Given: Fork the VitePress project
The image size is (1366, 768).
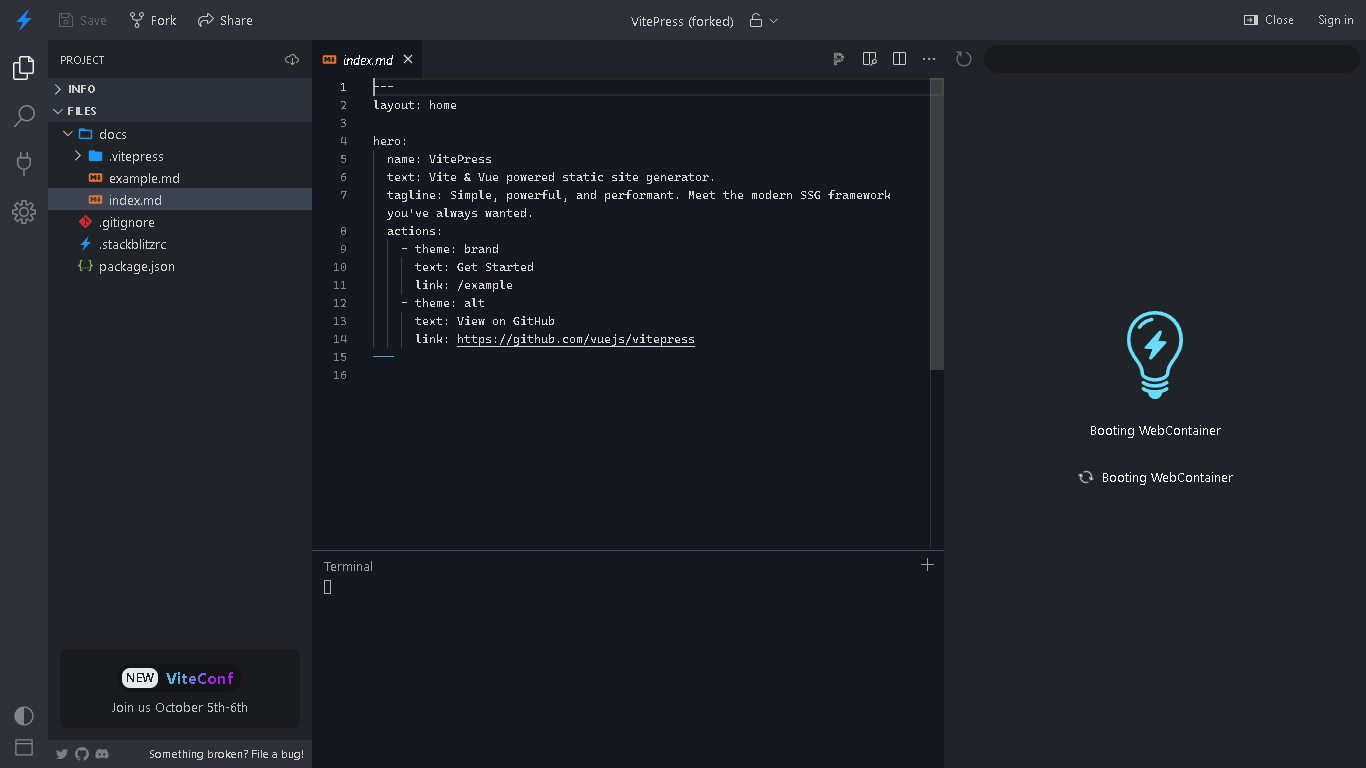Looking at the screenshot, I should [152, 20].
